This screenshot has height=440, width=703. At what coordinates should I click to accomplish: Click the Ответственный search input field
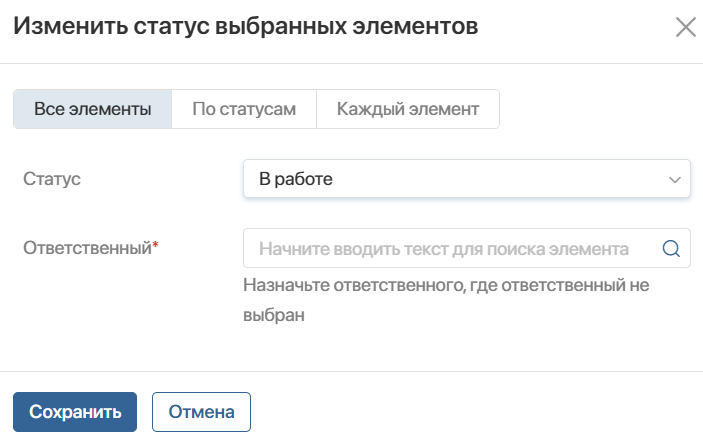point(467,248)
